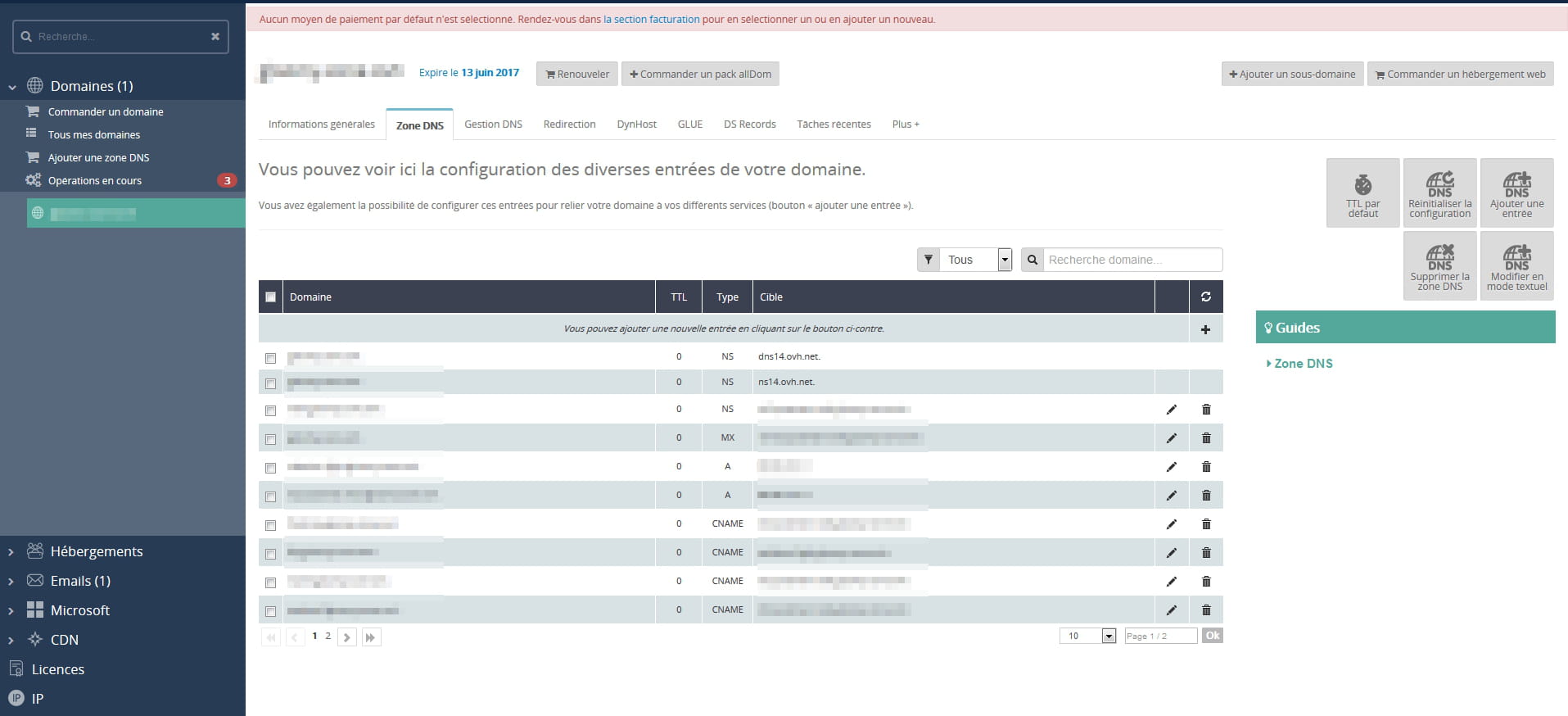The image size is (1568, 716).
Task: Click the plus icon to add entry
Action: coord(1205,329)
